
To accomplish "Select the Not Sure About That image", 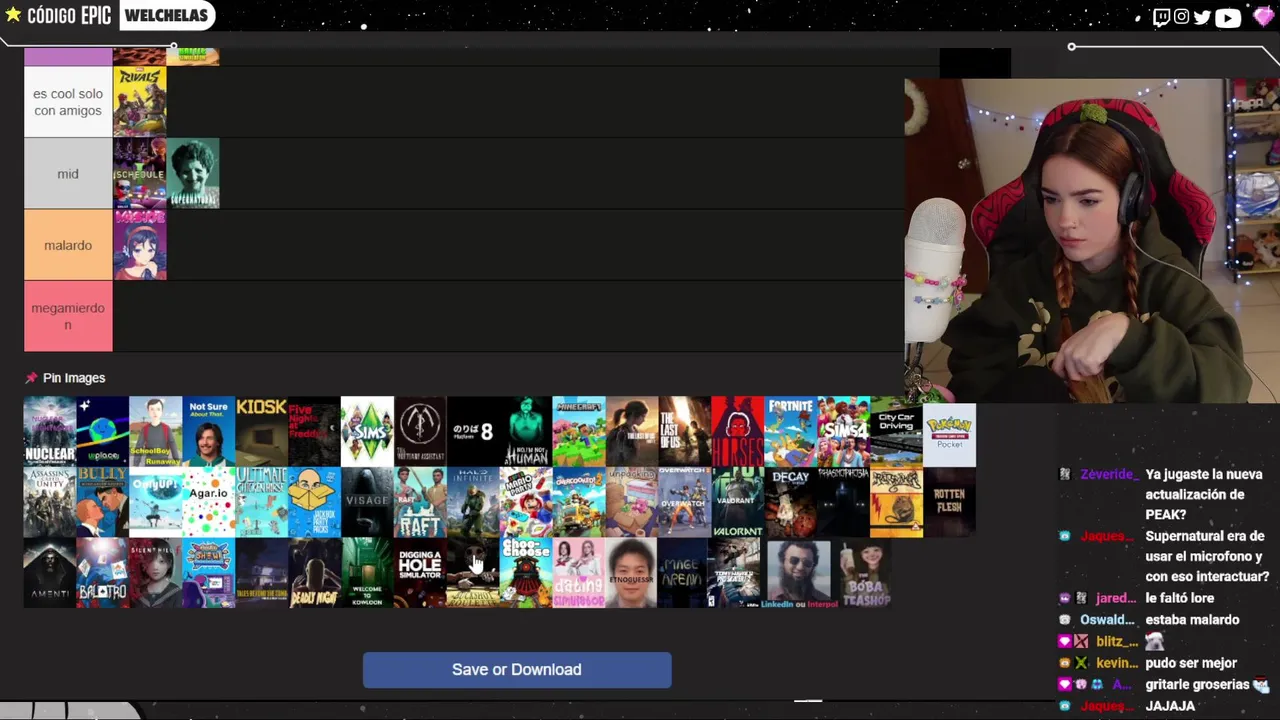I will click(209, 432).
